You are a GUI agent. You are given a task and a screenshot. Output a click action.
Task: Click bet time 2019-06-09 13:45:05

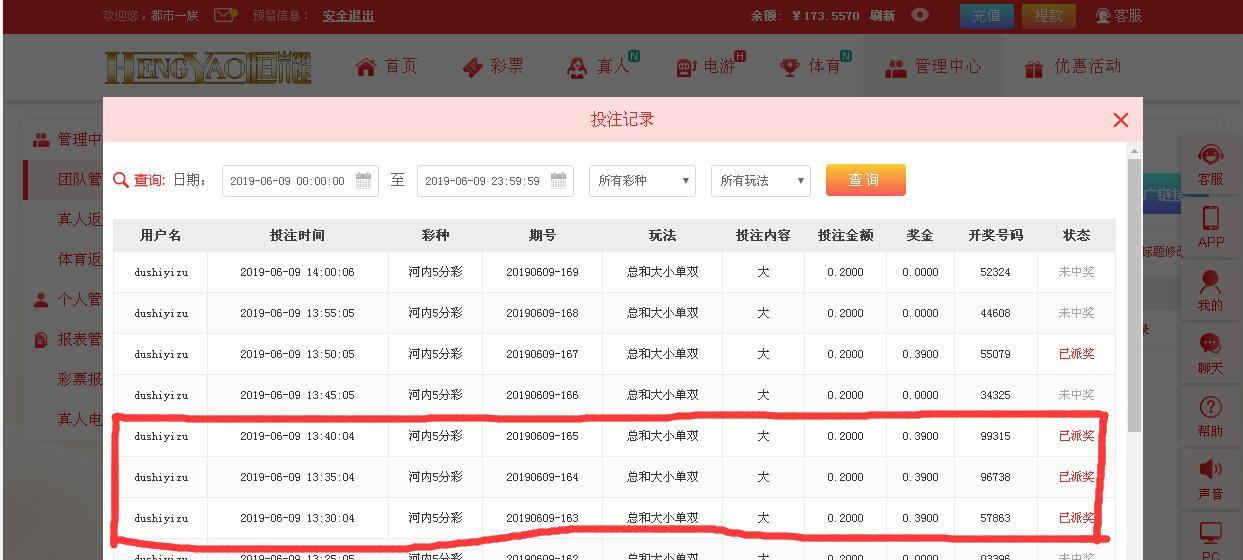pos(297,395)
